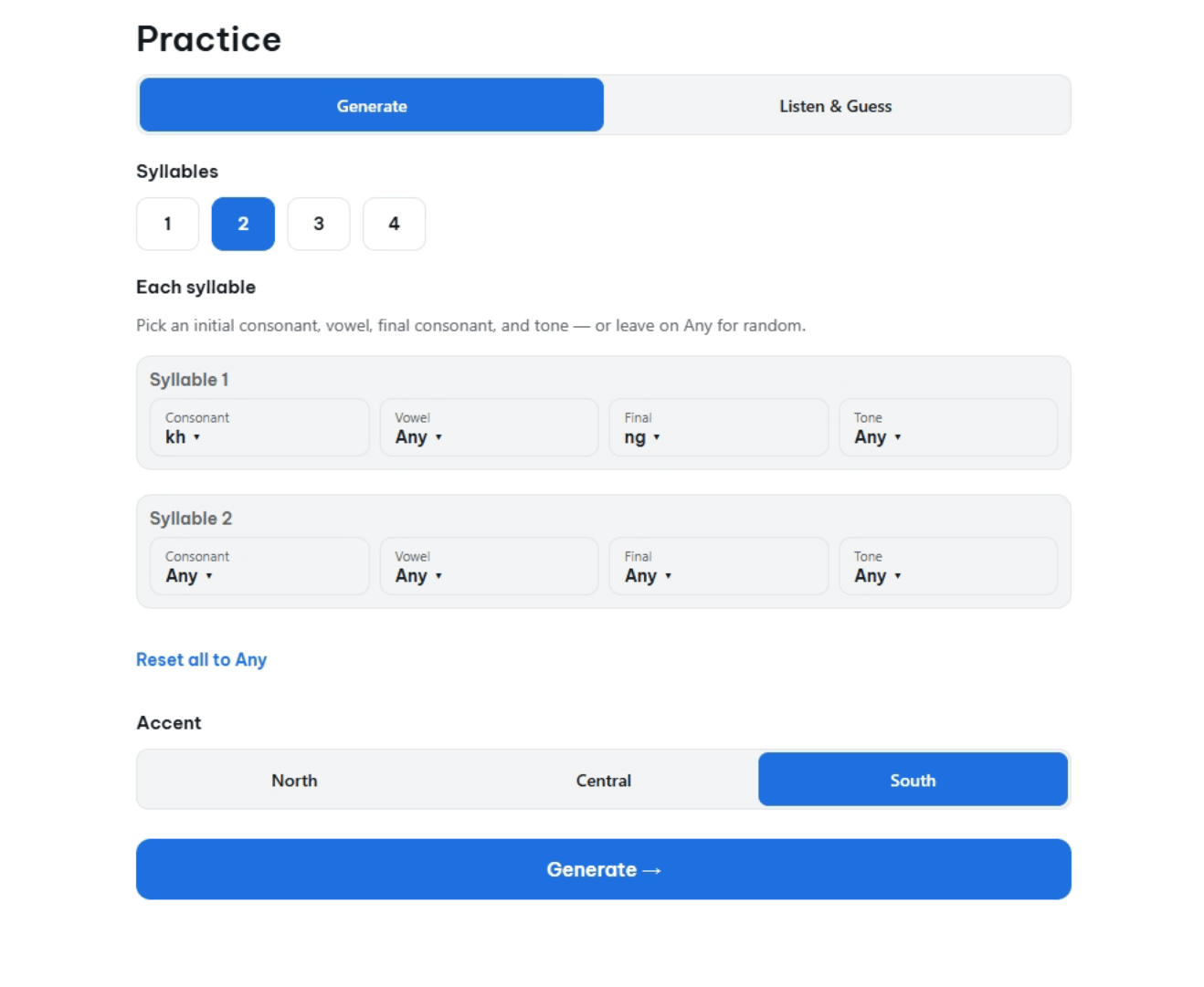Expand the Syllable 1 Vowel dropdown
This screenshot has width=1204, height=987.
click(x=489, y=427)
